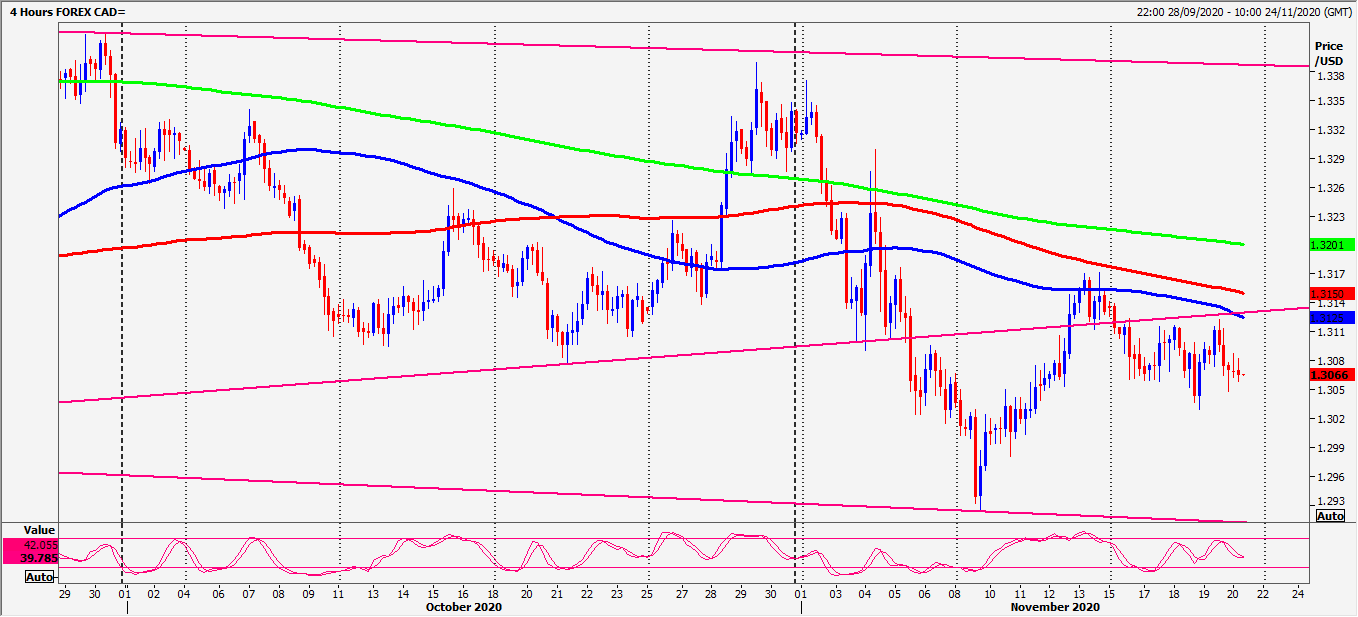Viewport: 1358px width, 617px height.
Task: Click the Value label of oscillator panel
Action: (x=39, y=531)
